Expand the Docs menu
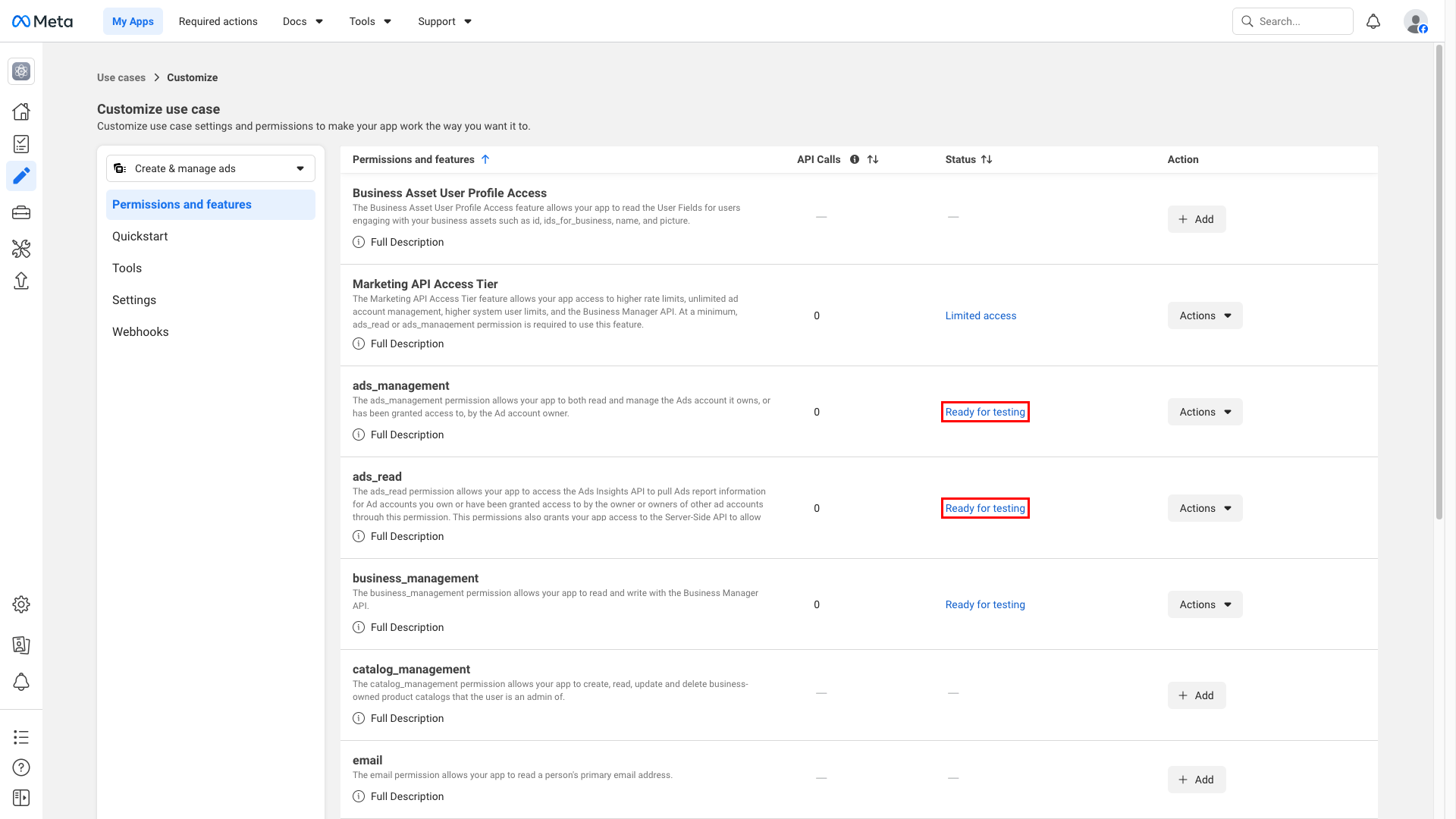This screenshot has width=1456, height=819. [303, 21]
